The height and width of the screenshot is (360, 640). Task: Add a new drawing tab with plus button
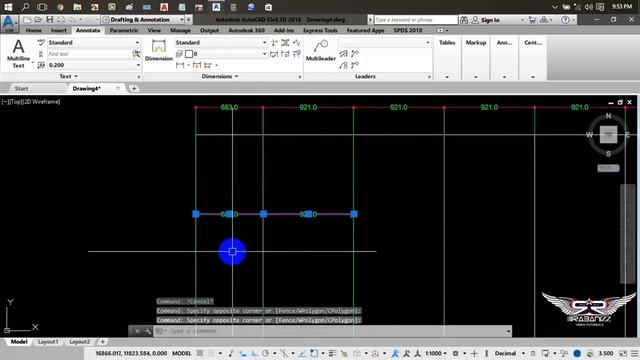click(134, 88)
